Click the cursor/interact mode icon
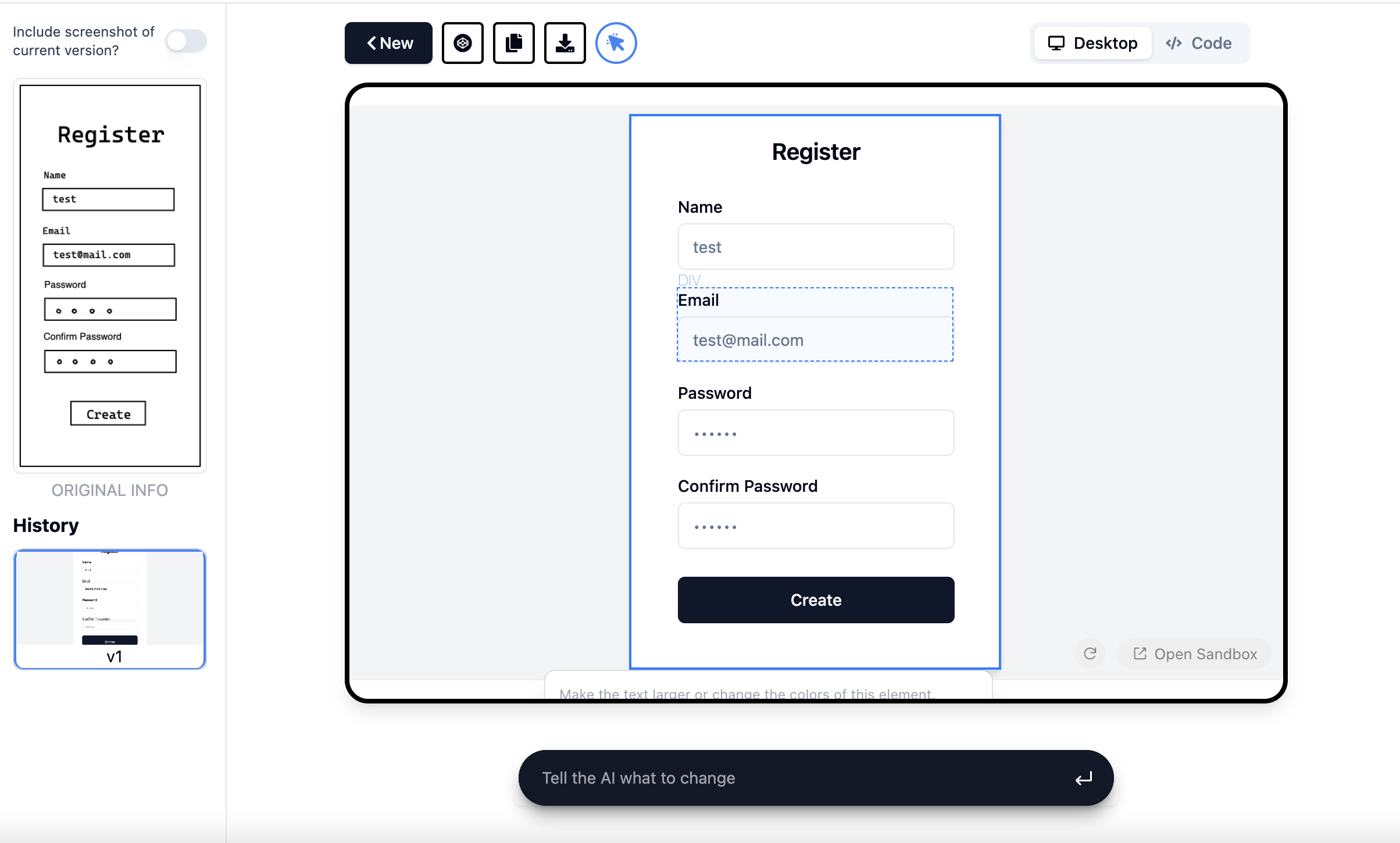Screen dimensions: 1400x843 (616, 42)
